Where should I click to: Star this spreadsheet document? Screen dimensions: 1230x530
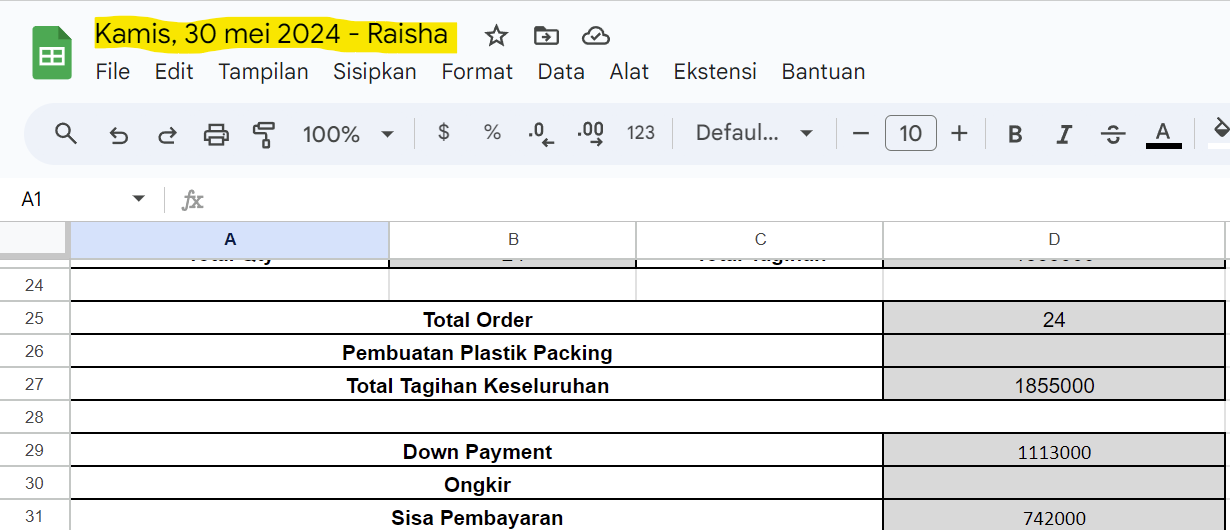pyautogui.click(x=496, y=36)
